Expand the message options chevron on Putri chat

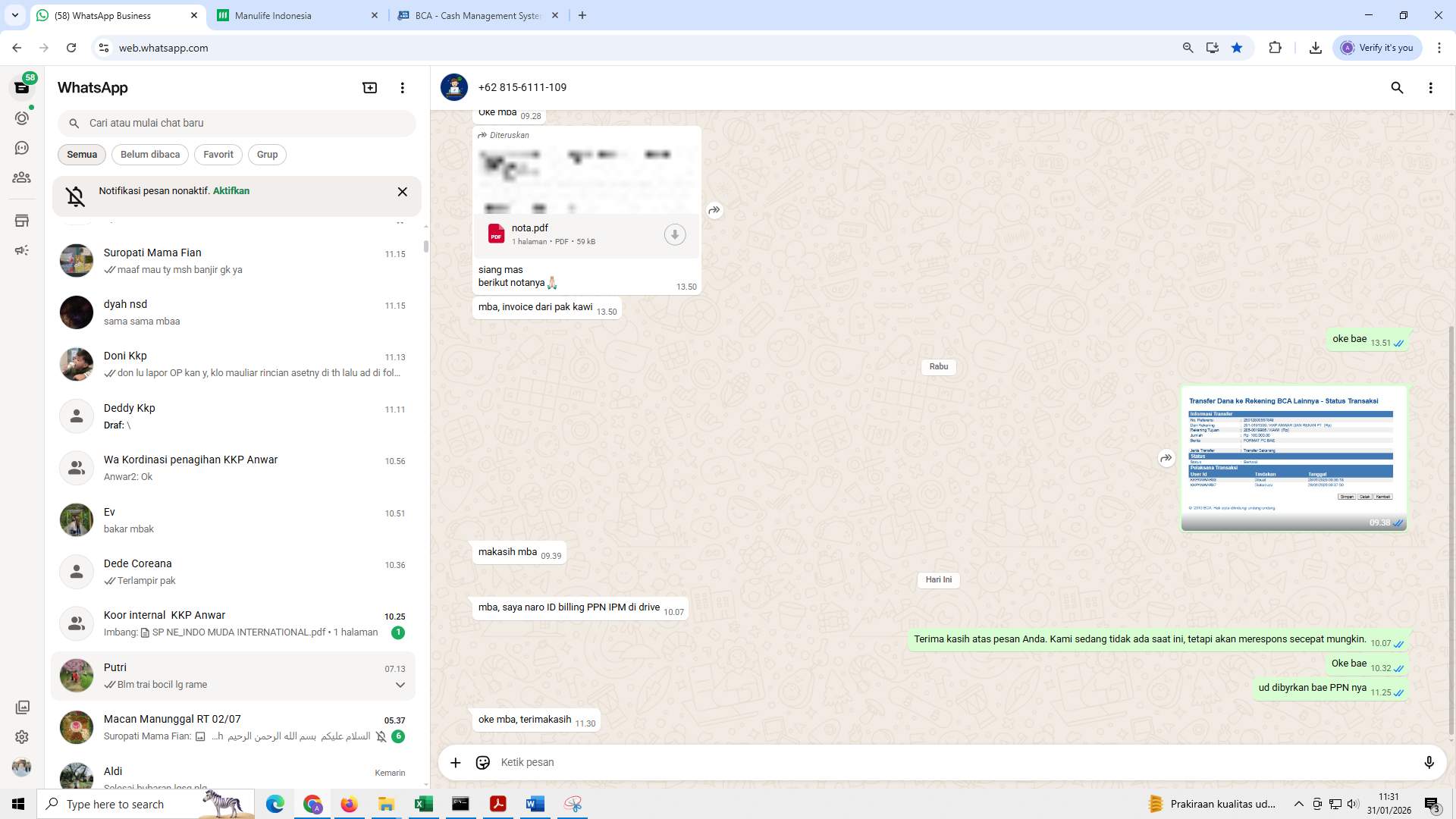click(x=400, y=685)
